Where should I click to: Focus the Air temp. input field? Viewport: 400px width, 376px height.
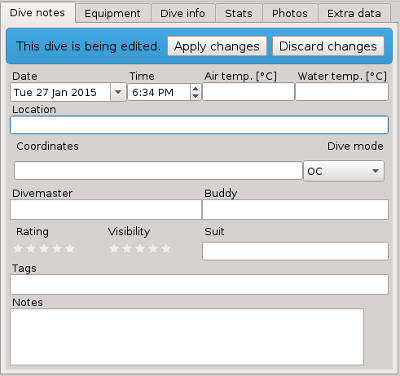click(248, 92)
